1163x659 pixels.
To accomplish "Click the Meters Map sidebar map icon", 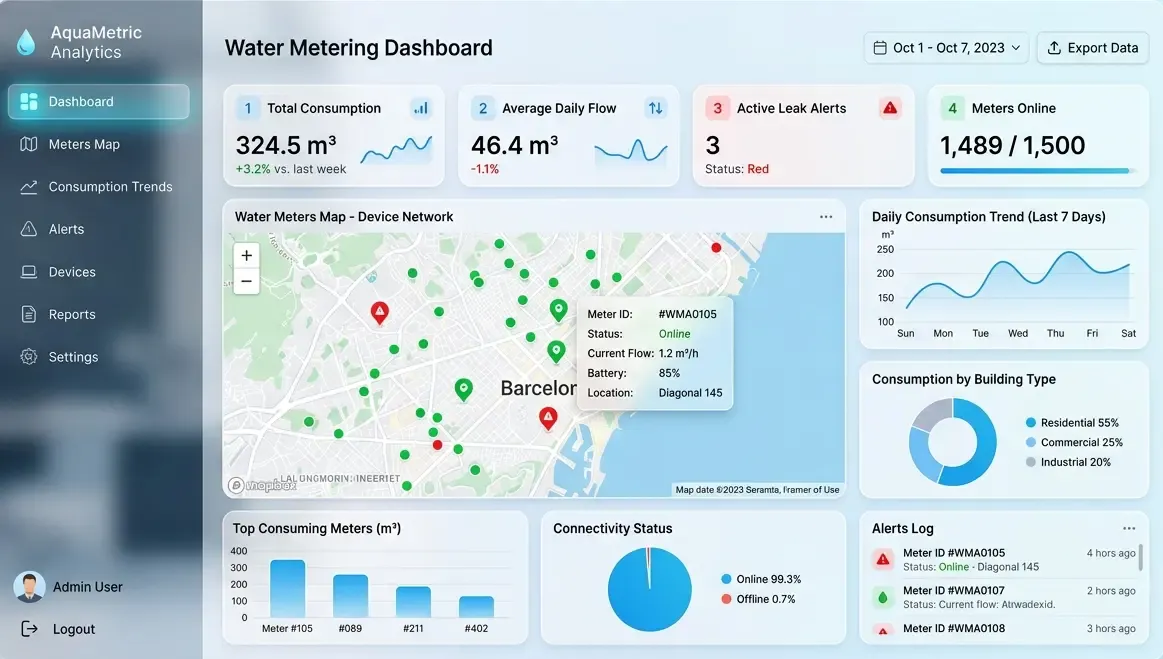I will point(29,144).
